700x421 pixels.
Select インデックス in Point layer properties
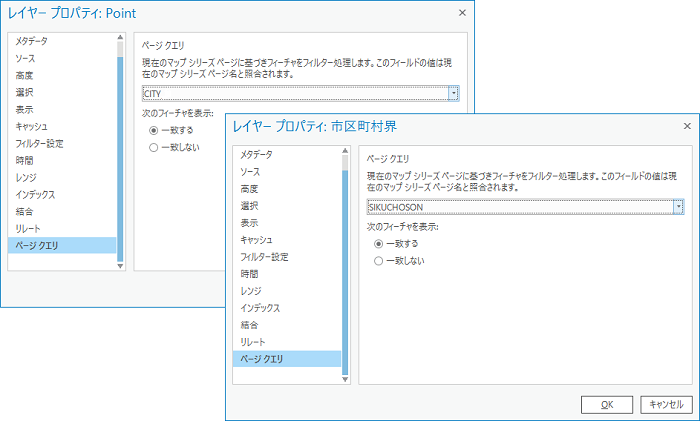pos(35,194)
